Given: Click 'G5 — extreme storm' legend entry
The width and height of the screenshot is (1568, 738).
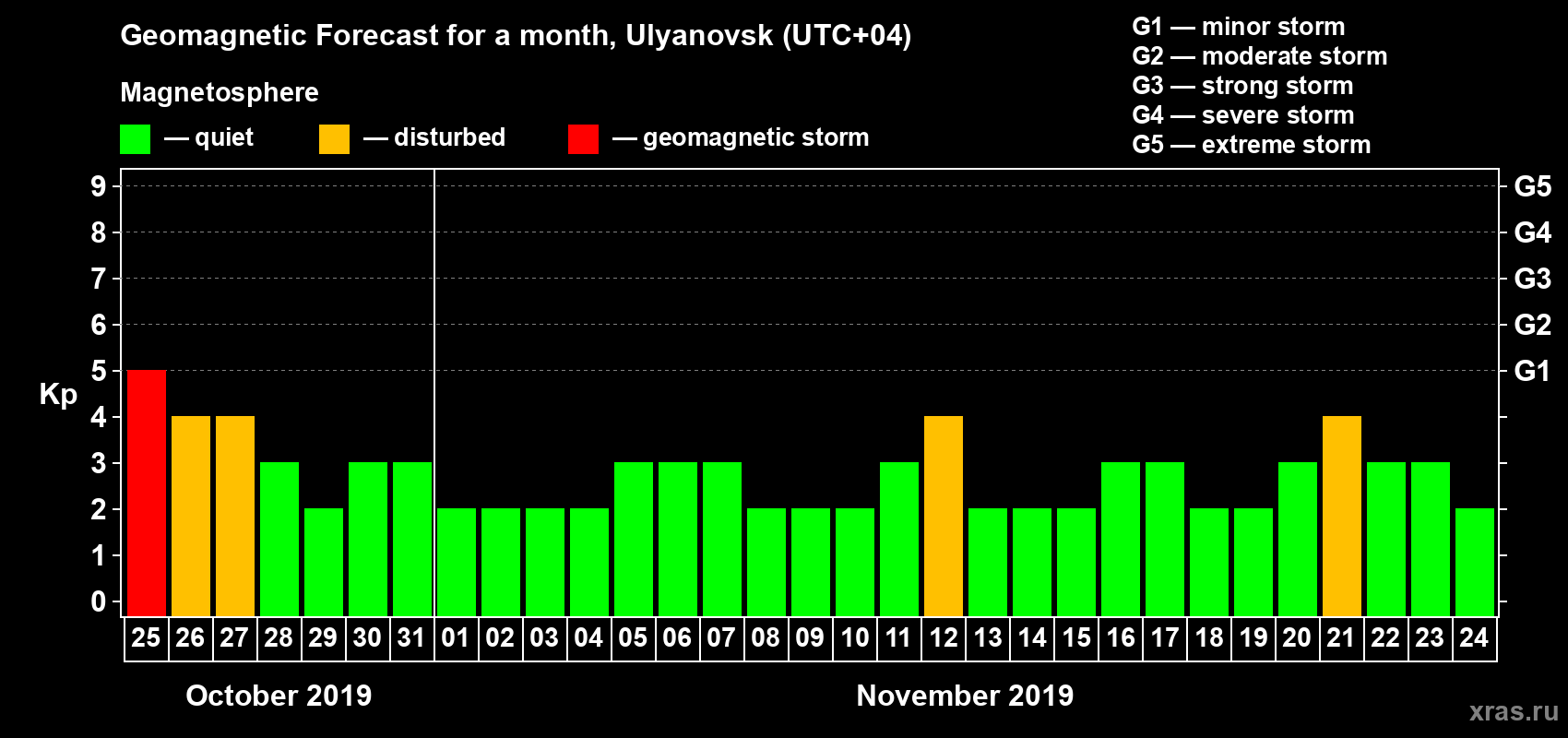Looking at the screenshot, I should 1252,145.
